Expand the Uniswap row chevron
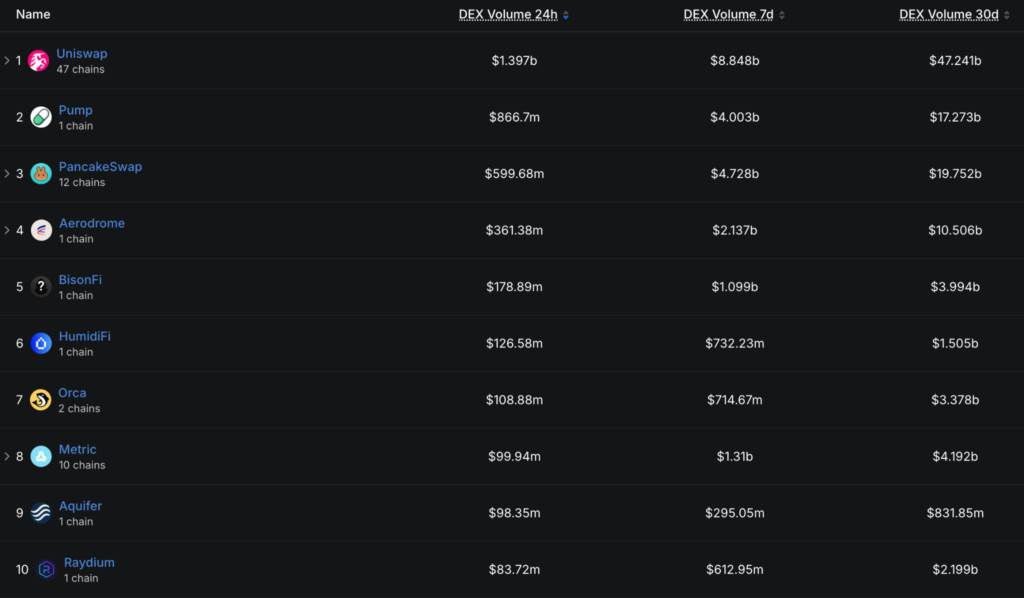Image resolution: width=1024 pixels, height=598 pixels. pyautogui.click(x=7, y=61)
